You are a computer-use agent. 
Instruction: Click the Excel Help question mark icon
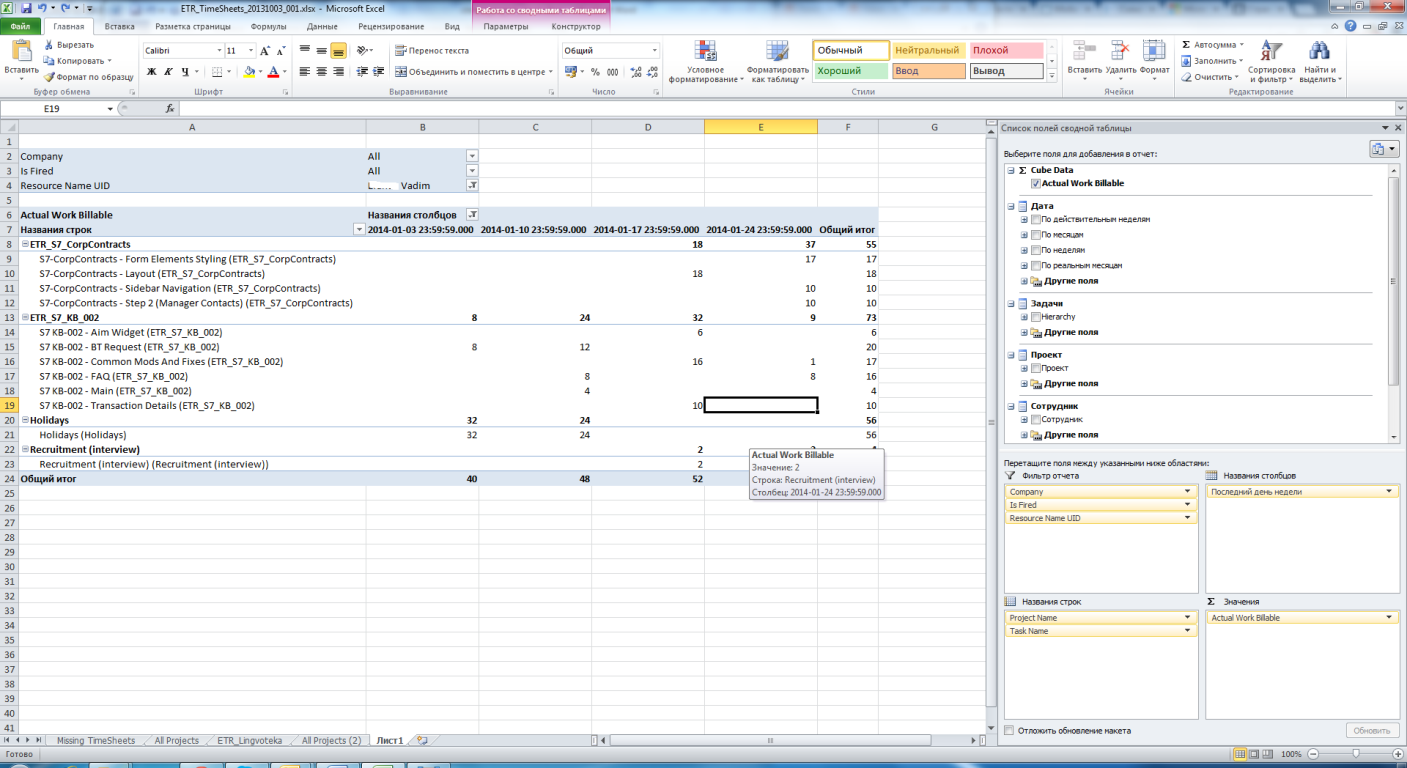pos(1352,26)
